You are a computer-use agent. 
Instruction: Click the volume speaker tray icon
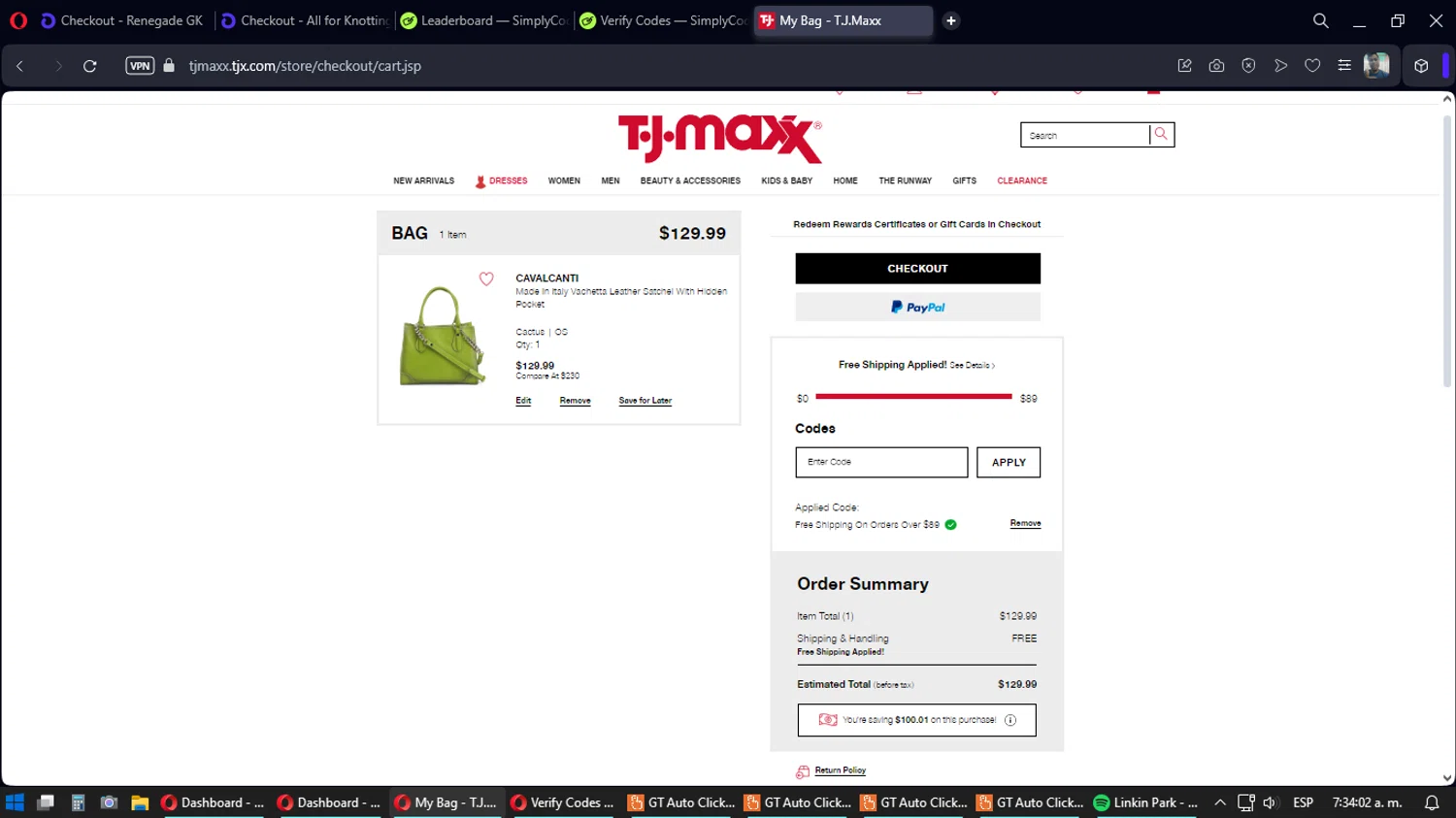tap(1270, 802)
